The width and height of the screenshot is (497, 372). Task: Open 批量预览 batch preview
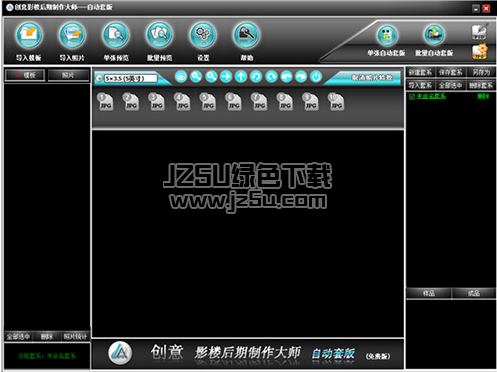pyautogui.click(x=159, y=35)
